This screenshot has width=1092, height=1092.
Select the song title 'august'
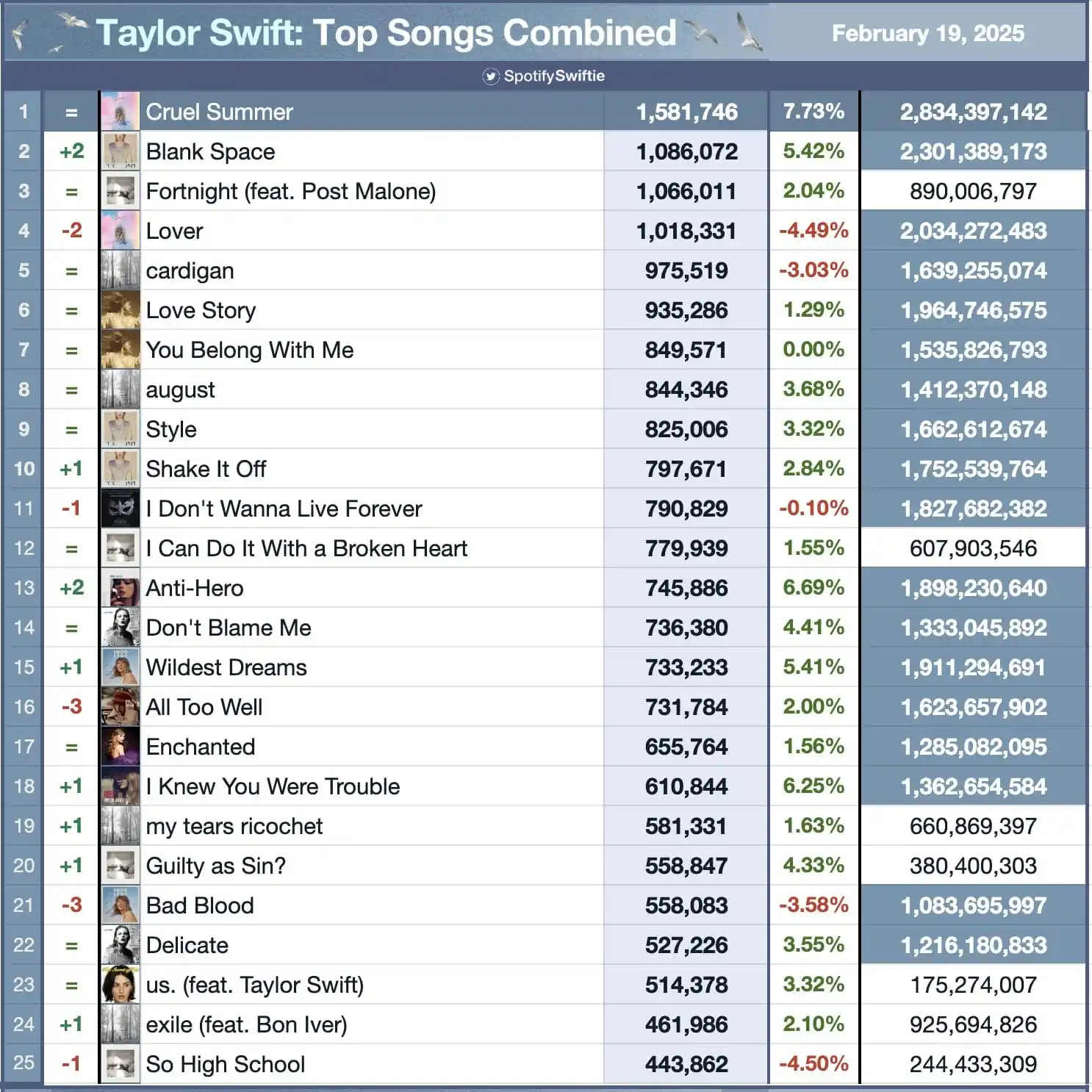pyautogui.click(x=180, y=390)
